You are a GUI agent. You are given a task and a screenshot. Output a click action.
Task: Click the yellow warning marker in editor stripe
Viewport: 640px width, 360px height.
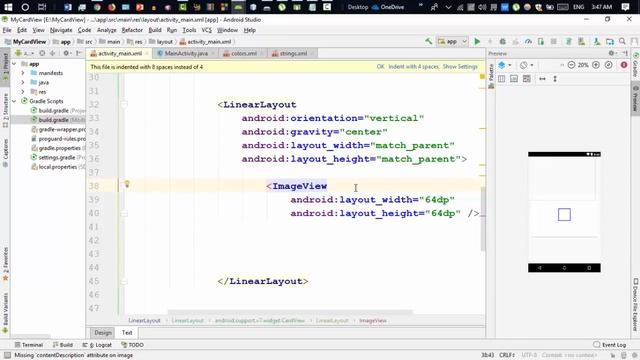482,77
